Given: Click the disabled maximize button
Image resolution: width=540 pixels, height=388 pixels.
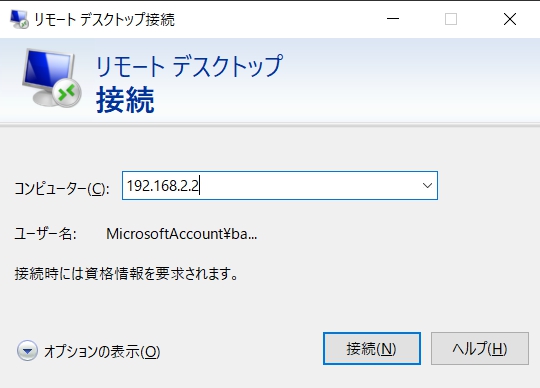Looking at the screenshot, I should coord(451,19).
